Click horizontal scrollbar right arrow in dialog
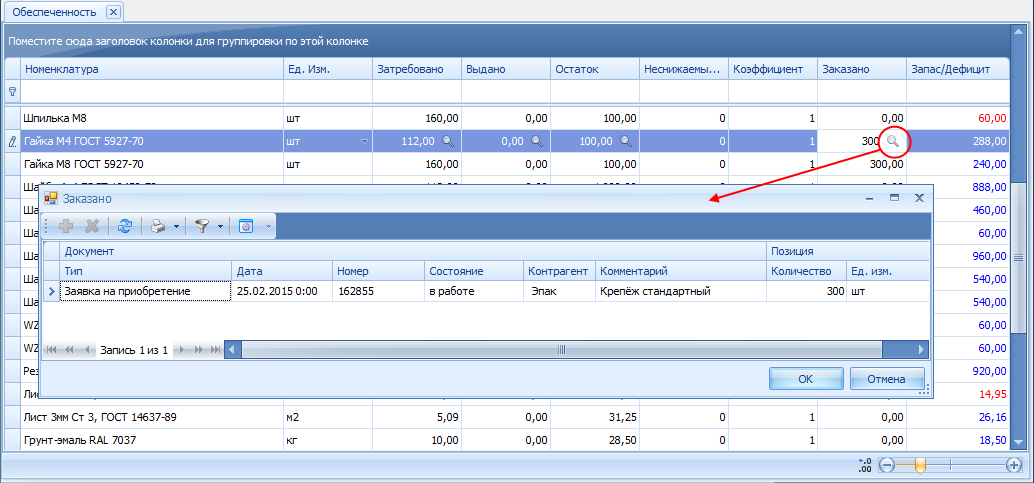Screen dimensions: 1034x483 coord(921,350)
